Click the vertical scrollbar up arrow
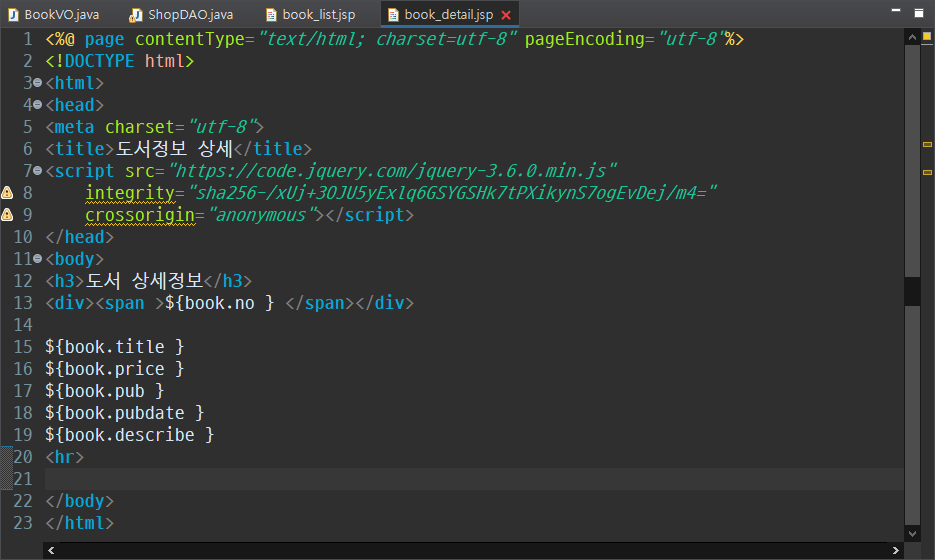Viewport: 935px width, 560px height. click(x=912, y=37)
